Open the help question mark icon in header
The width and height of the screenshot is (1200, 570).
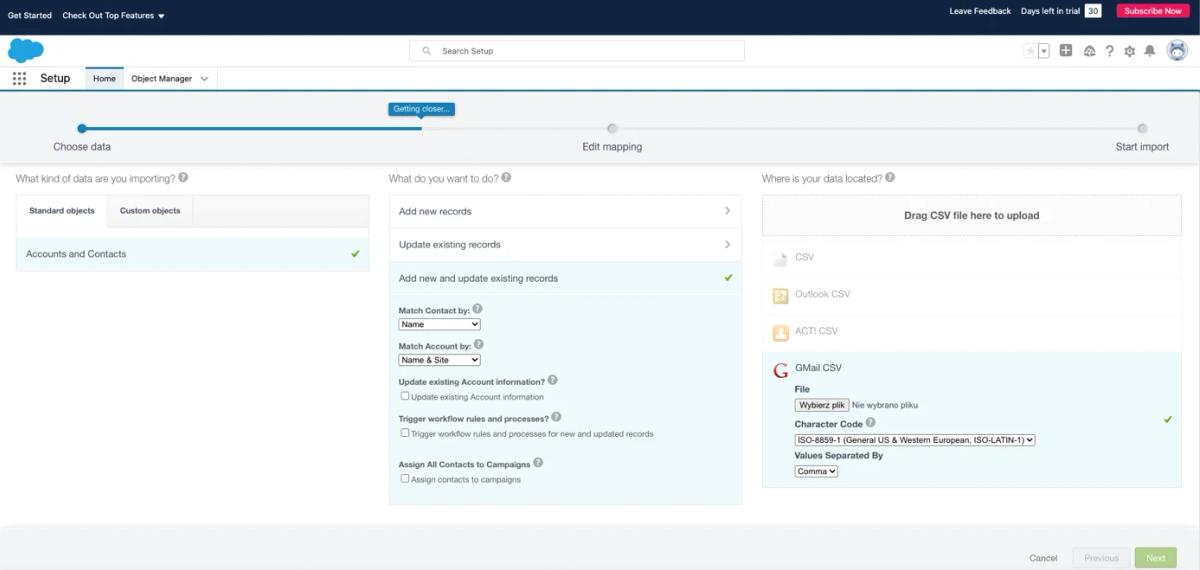click(1109, 51)
